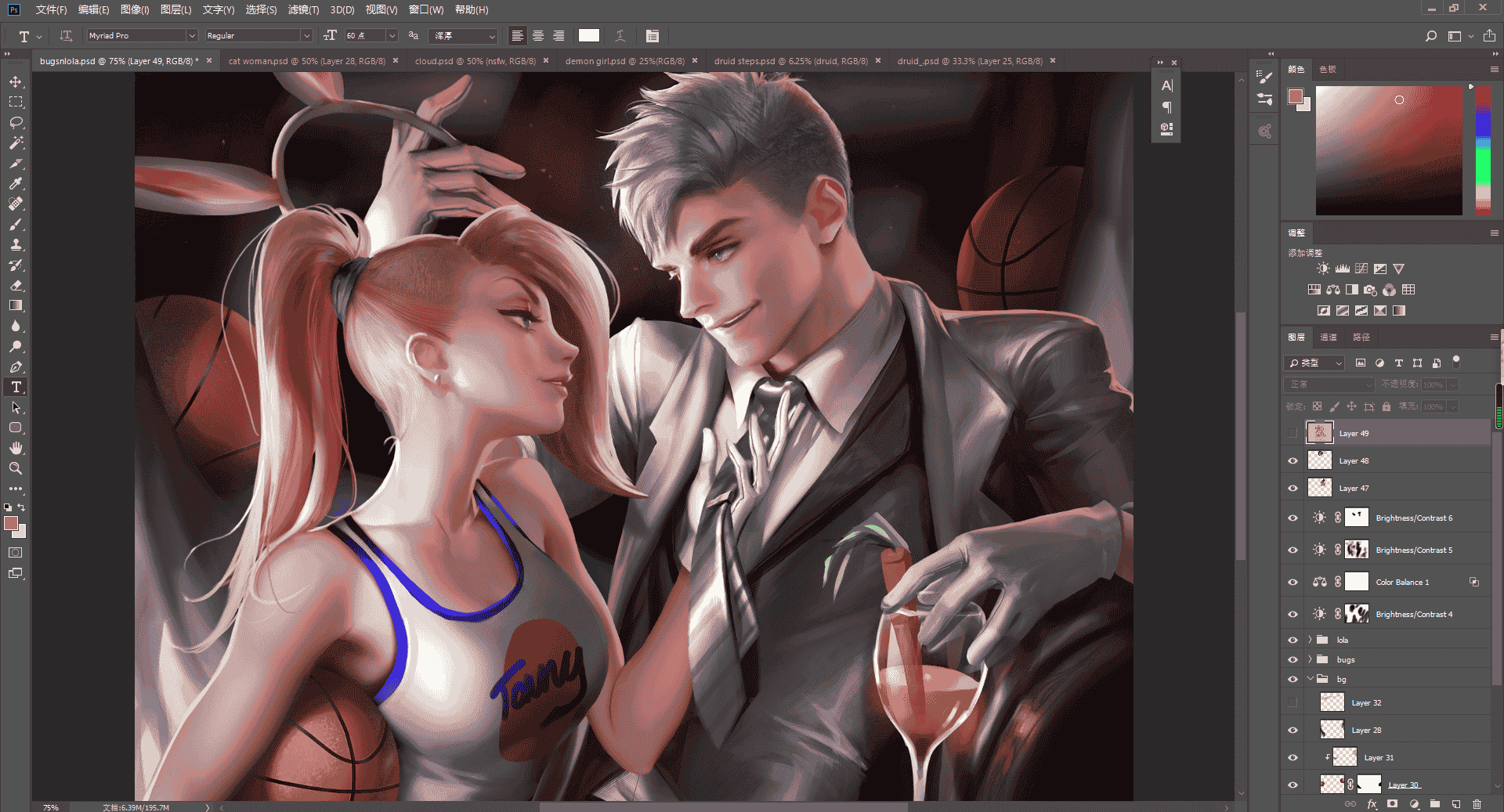Expand the lola layer group

1310,640
